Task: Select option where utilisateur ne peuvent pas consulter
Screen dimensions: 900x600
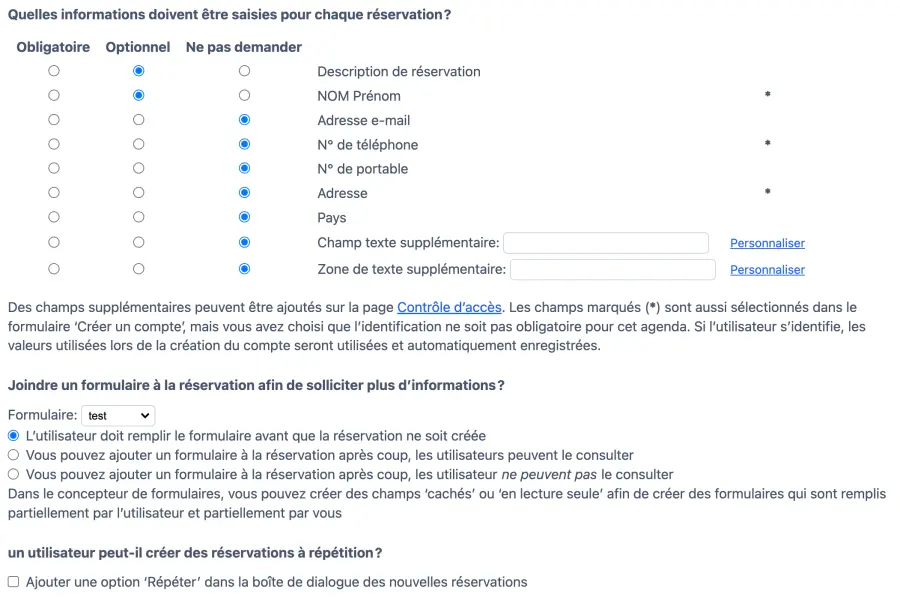Action: (x=14, y=474)
